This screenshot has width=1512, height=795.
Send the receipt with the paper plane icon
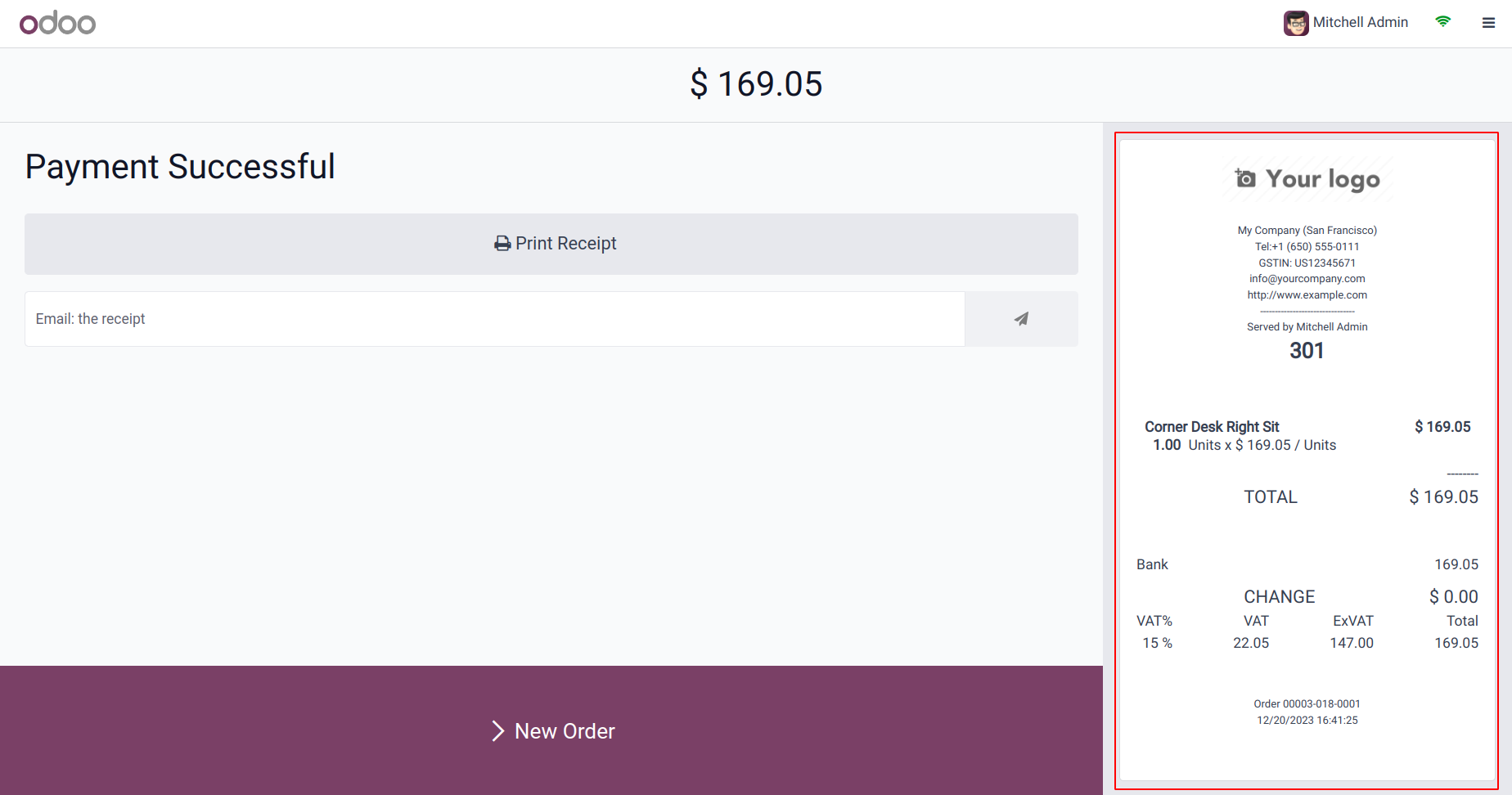click(x=1021, y=319)
